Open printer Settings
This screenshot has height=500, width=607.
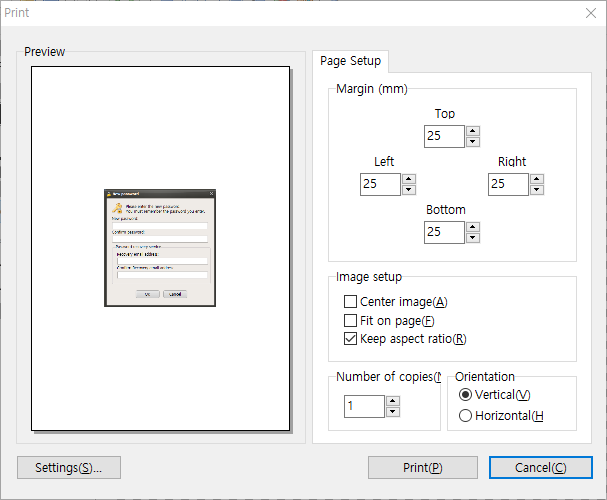[x=68, y=468]
